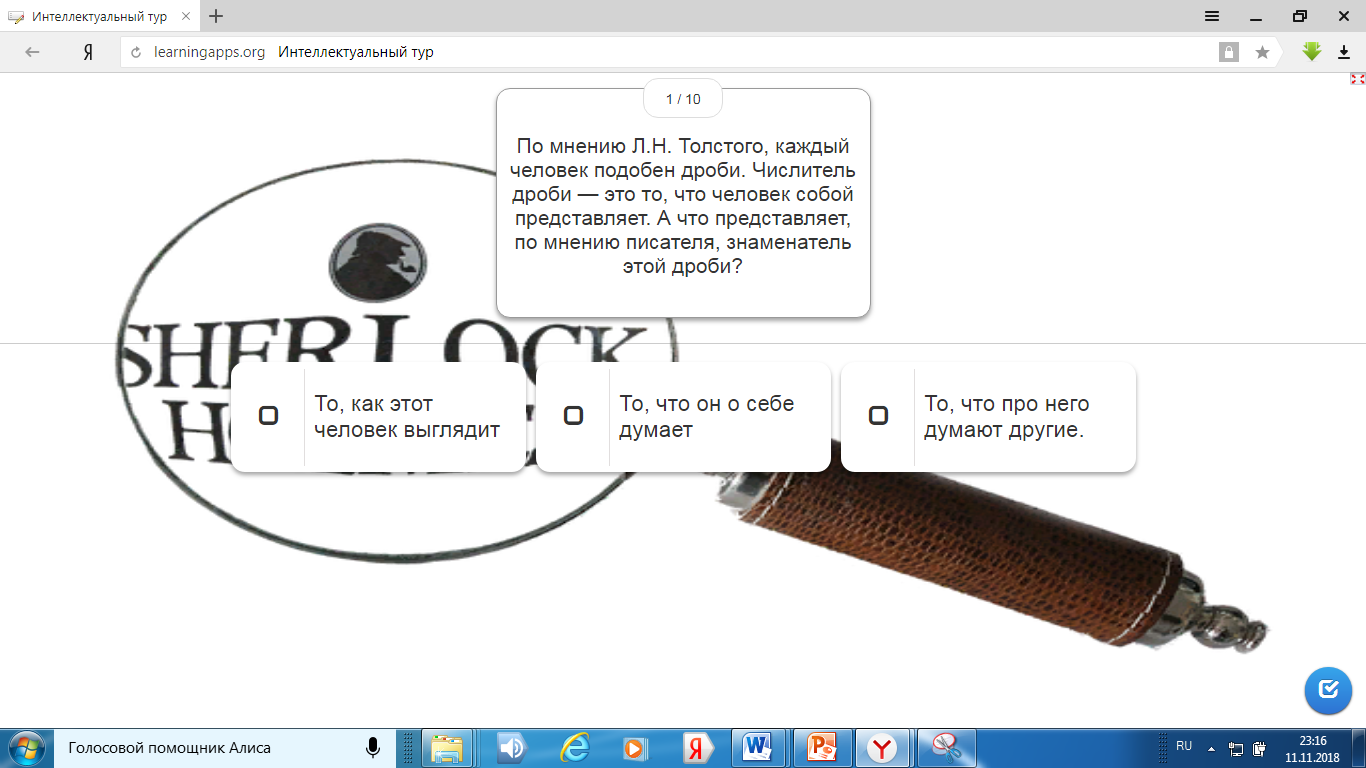
Task: Click the blue check-answer button
Action: (1328, 690)
